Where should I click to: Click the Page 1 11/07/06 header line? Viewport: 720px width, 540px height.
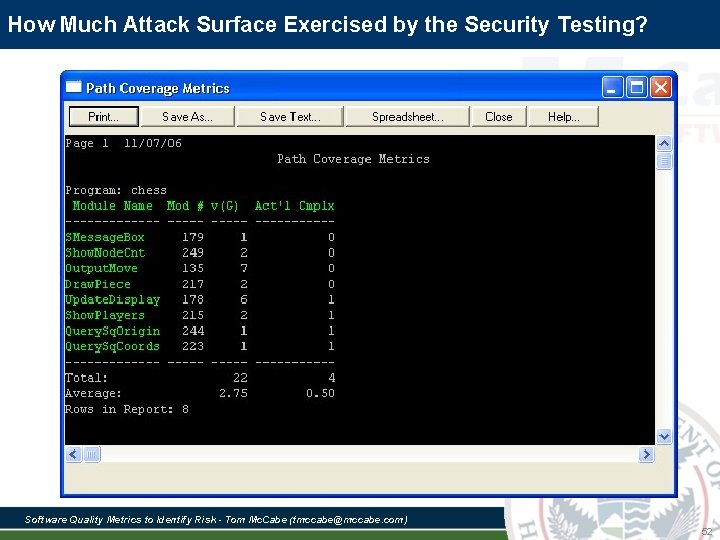click(124, 143)
